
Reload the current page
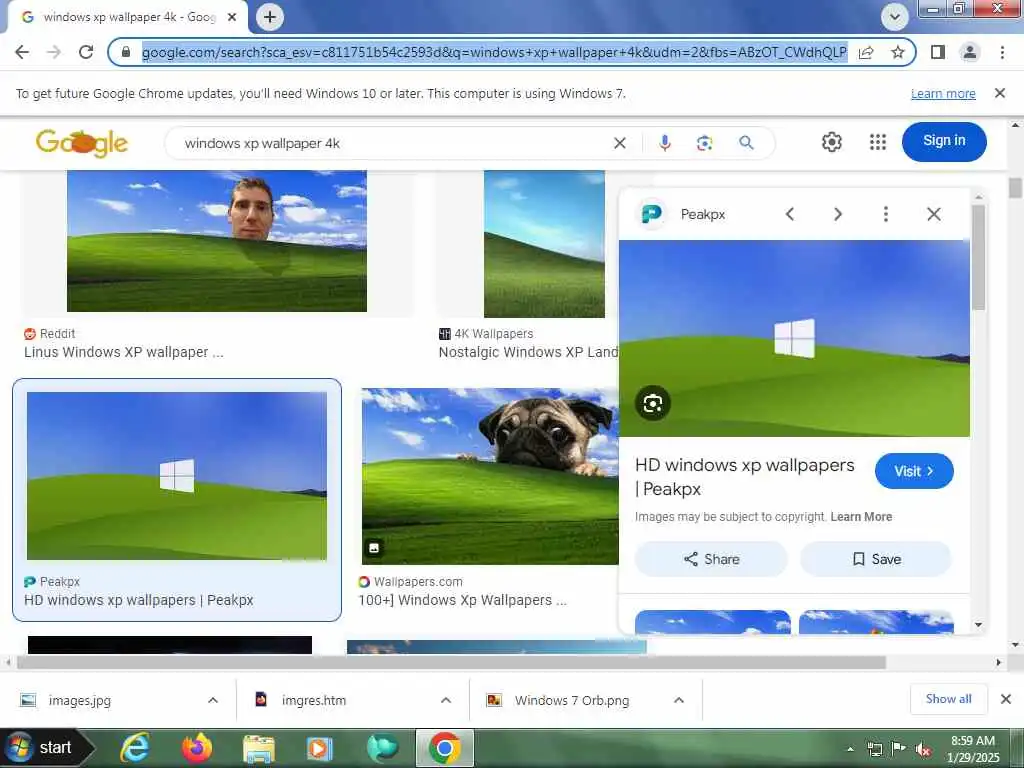[x=86, y=52]
